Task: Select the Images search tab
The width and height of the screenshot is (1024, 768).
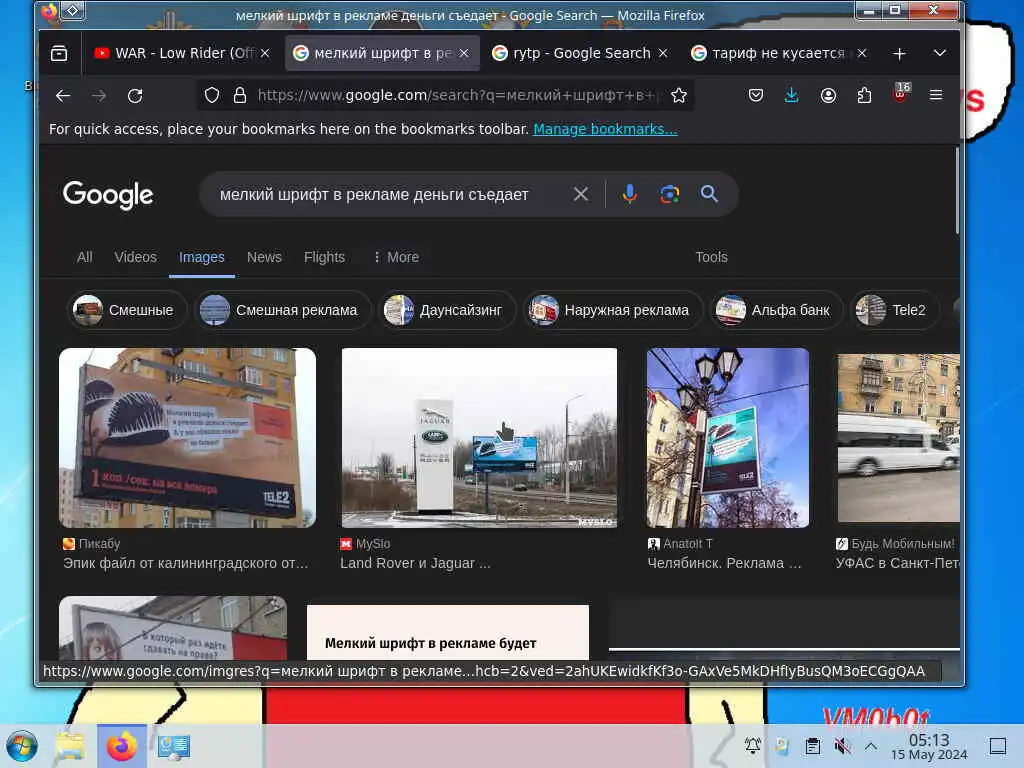Action: pos(202,257)
